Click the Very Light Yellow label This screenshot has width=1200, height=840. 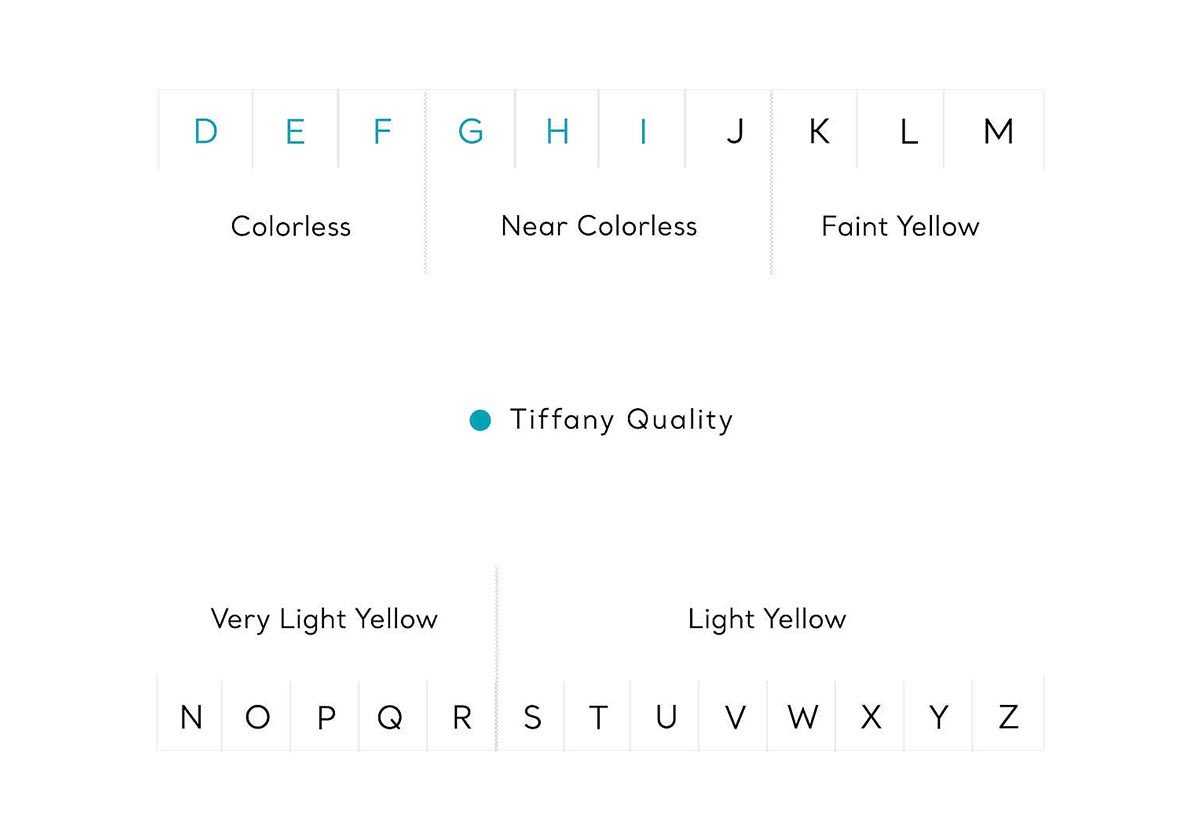[x=324, y=619]
